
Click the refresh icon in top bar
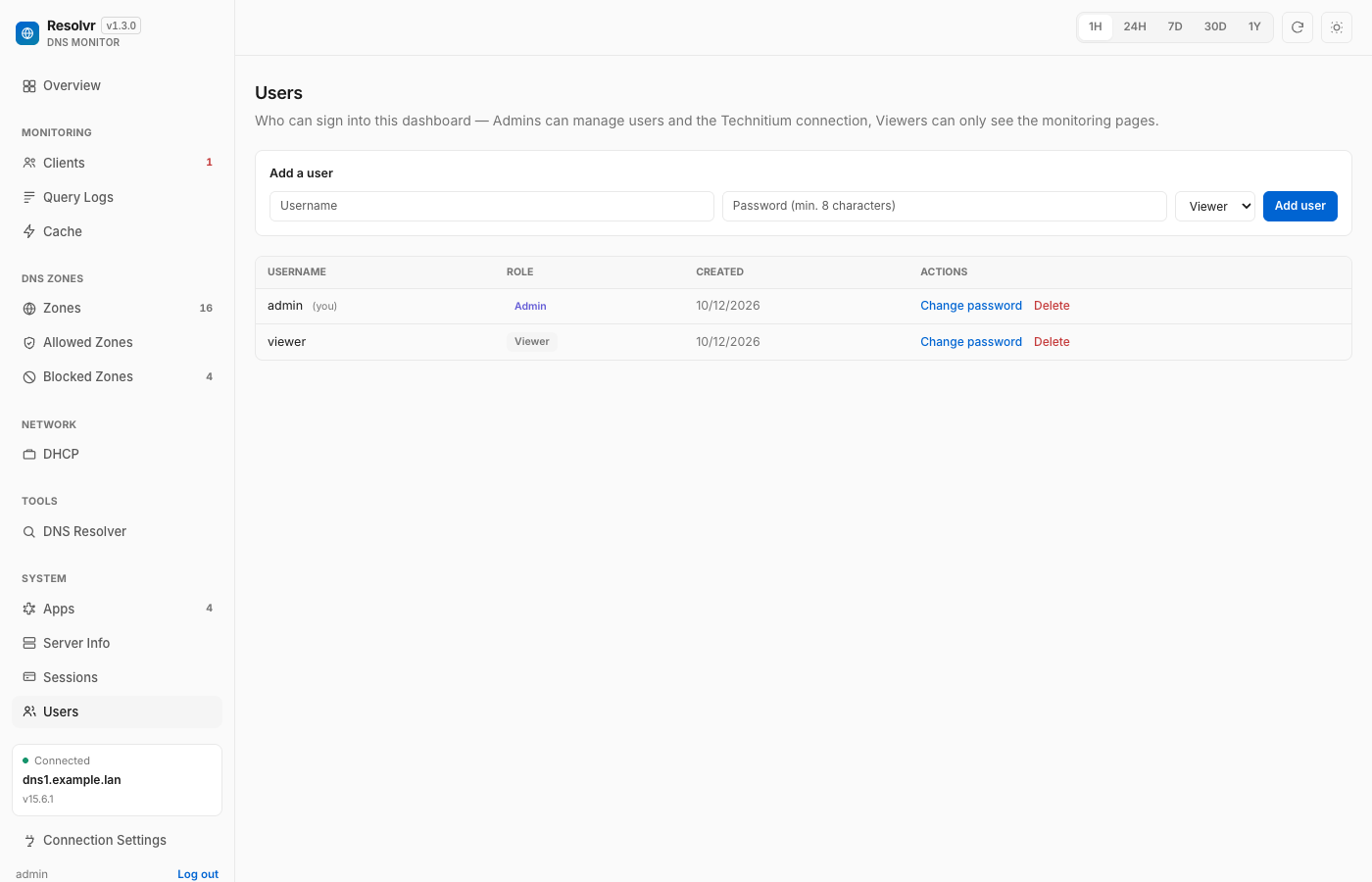(1298, 27)
